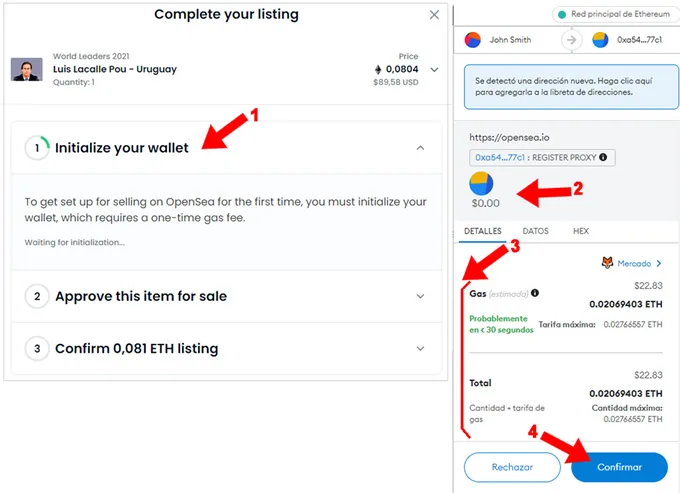Collapse the Initialize your wallet step
Viewport: 680px width, 493px height.
(x=420, y=148)
